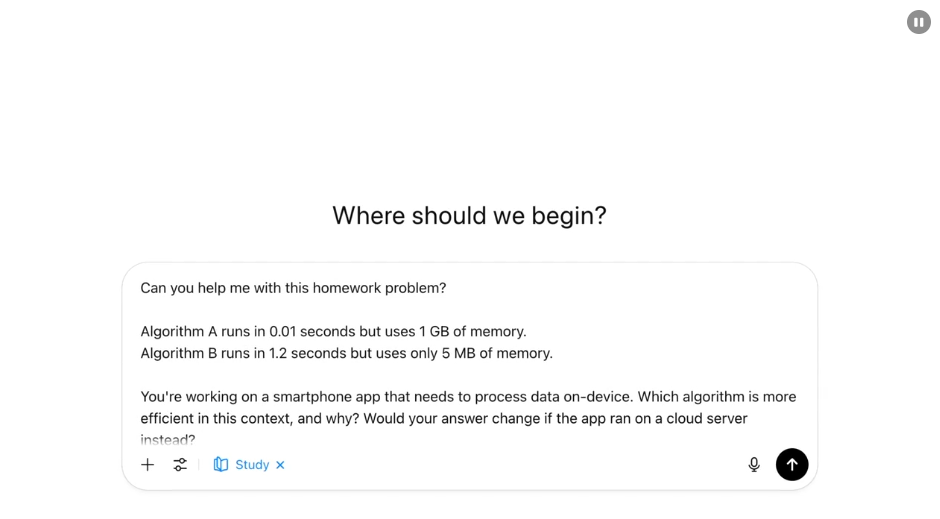Start voice dictation with the microphone icon
The width and height of the screenshot is (940, 519).
[754, 464]
